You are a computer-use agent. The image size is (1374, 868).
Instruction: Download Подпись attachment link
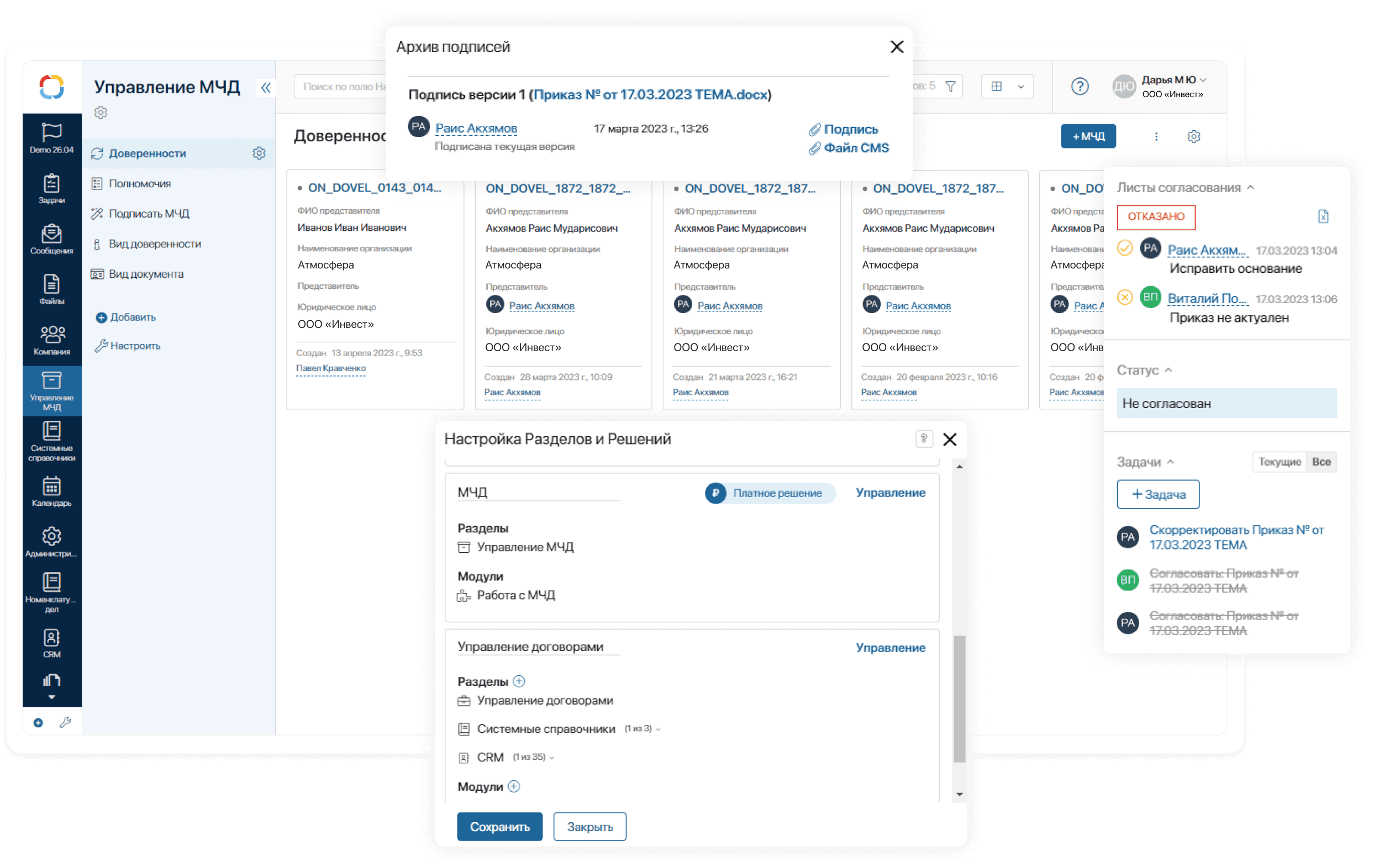pyautogui.click(x=843, y=129)
